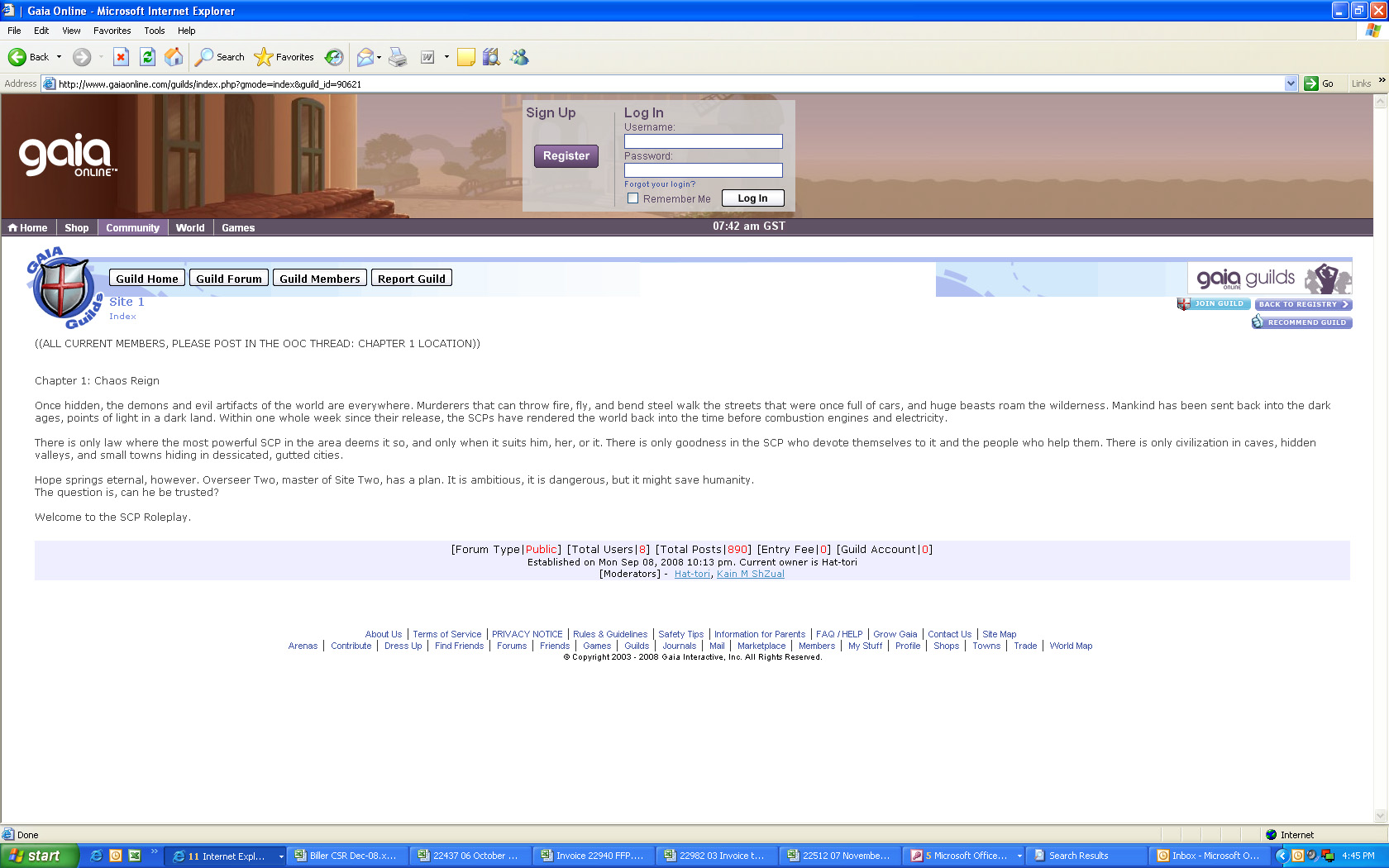Viewport: 1389px width, 868px height.
Task: Click the Windows Start button
Action: (39, 856)
